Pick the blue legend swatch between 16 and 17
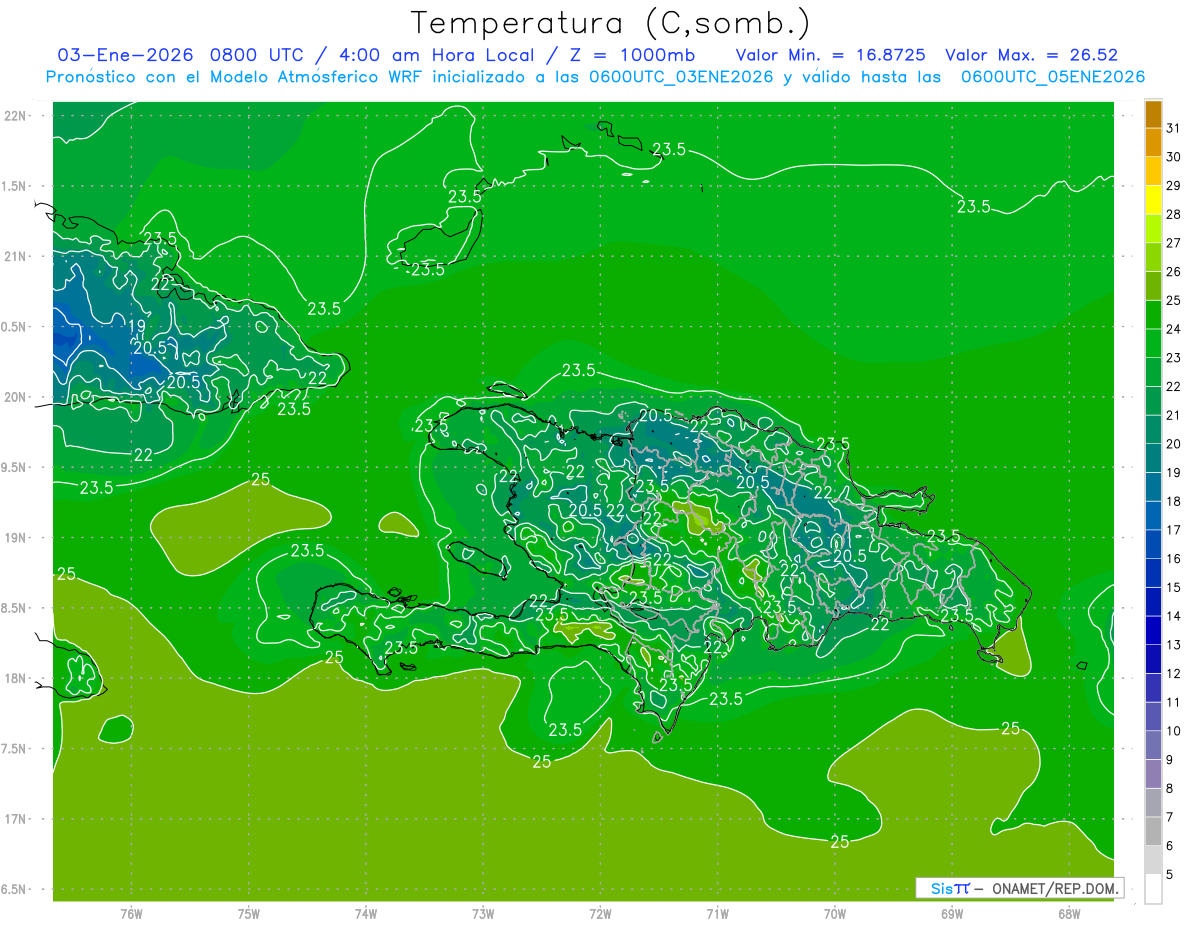The width and height of the screenshot is (1200, 927). pos(1153,544)
